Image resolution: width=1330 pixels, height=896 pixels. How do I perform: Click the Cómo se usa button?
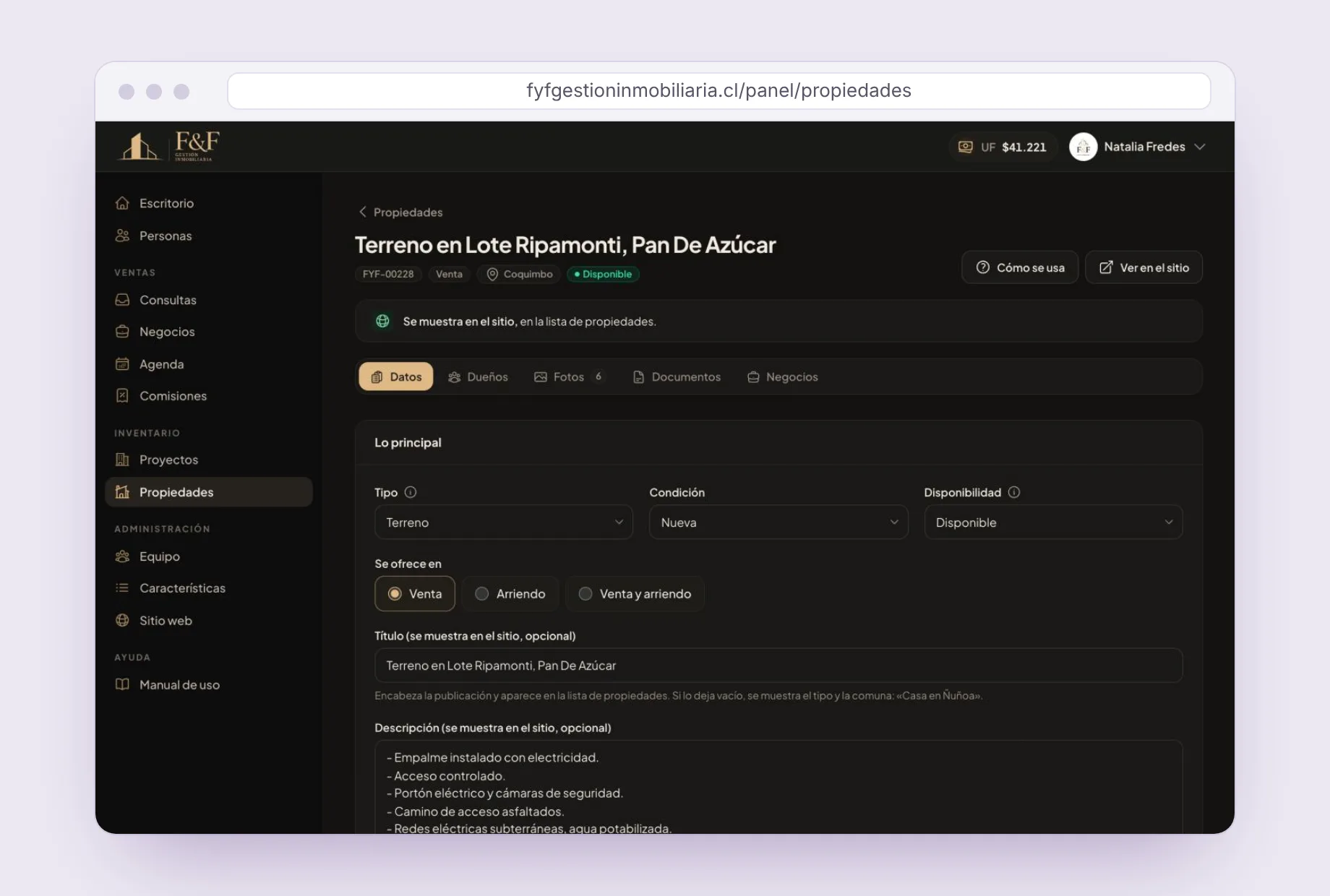point(1020,267)
